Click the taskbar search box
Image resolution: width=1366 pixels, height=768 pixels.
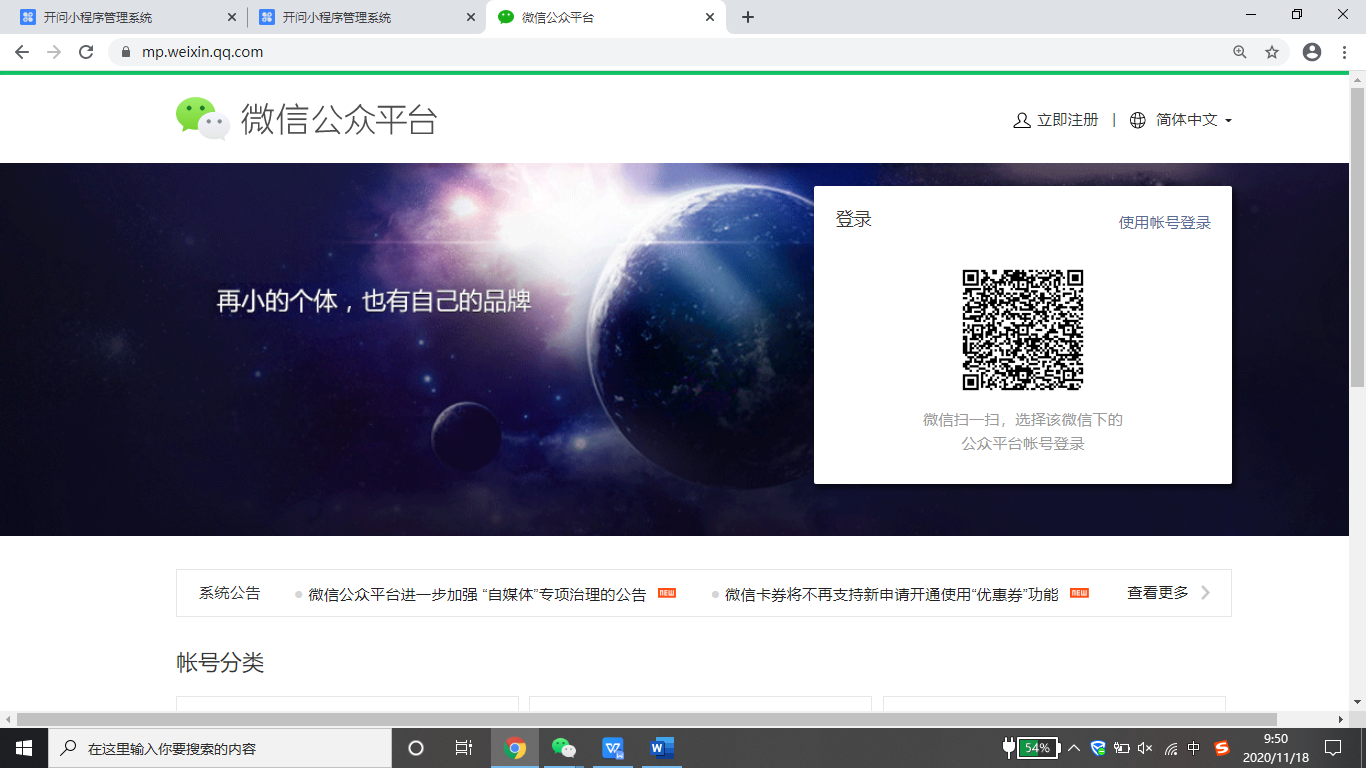click(220, 748)
